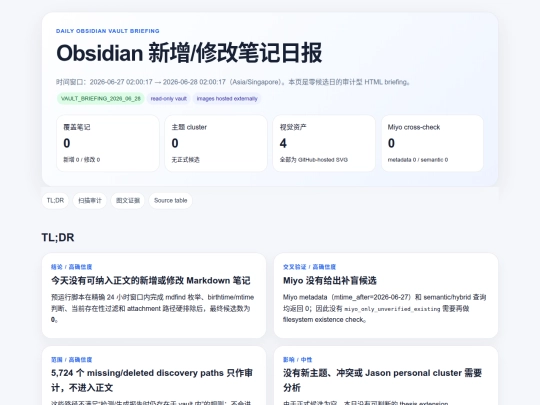
Task: Click the 交叉验证 / 高确信度 label
Action: pyautogui.click(x=310, y=267)
